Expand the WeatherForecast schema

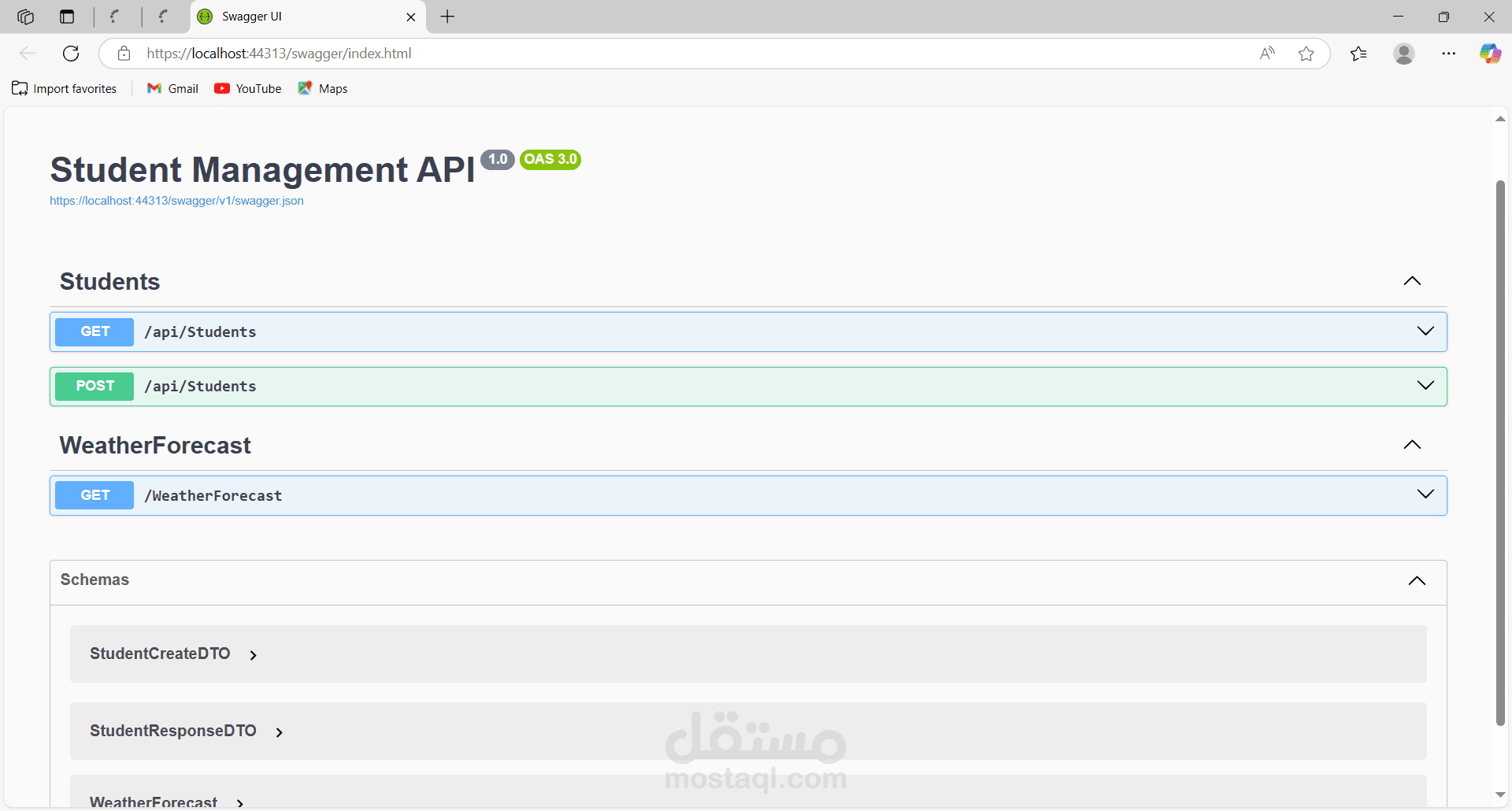click(x=240, y=803)
